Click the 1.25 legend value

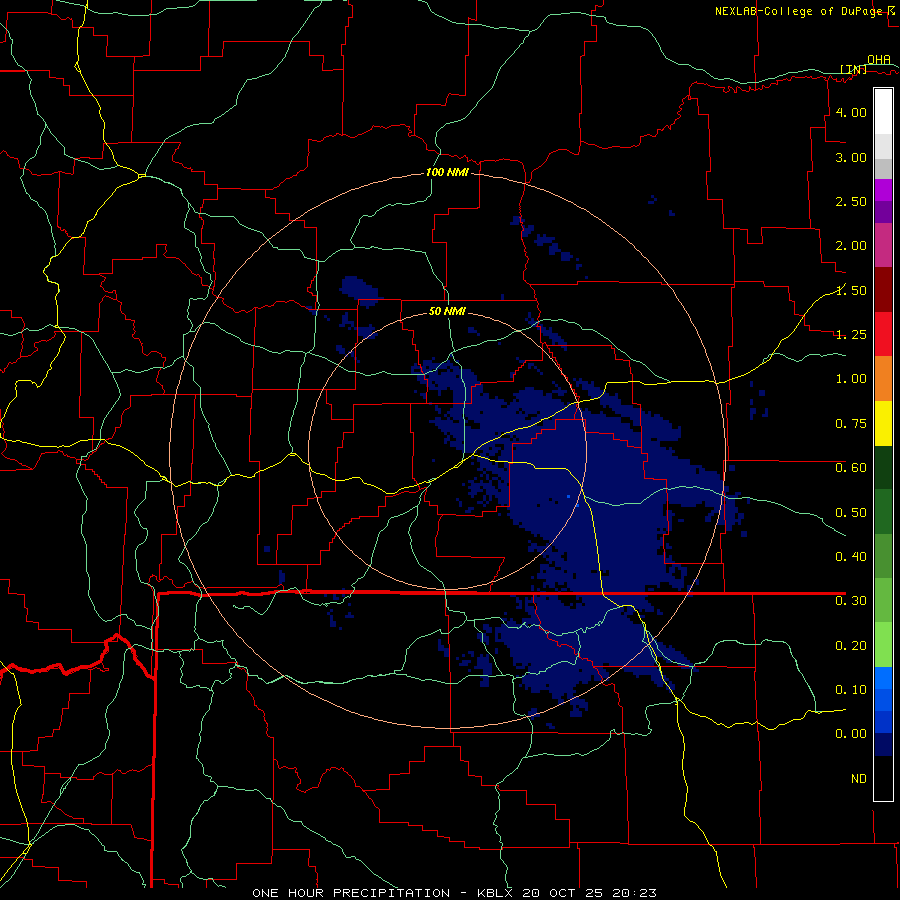[x=851, y=335]
